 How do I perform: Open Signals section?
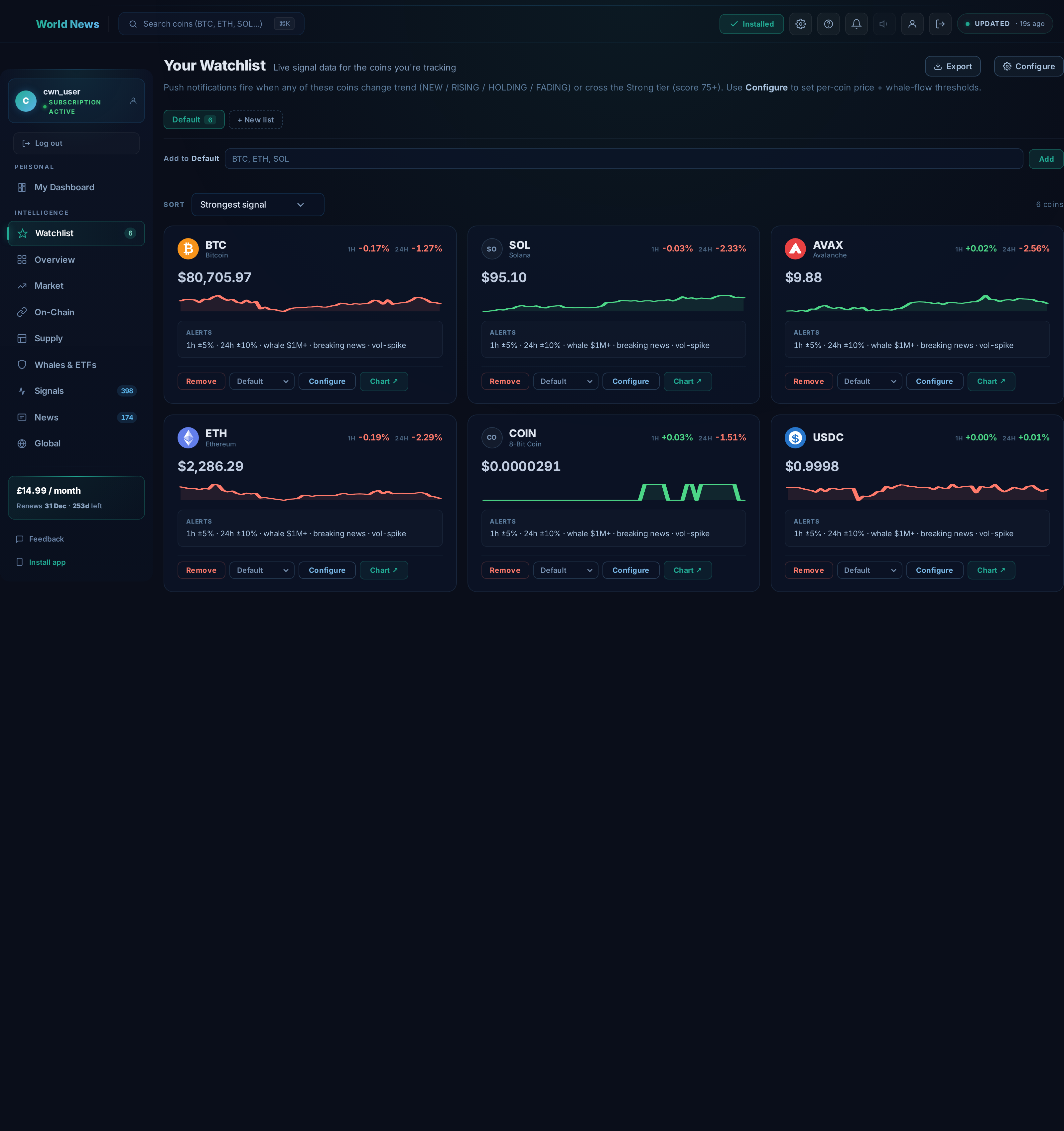[76, 391]
